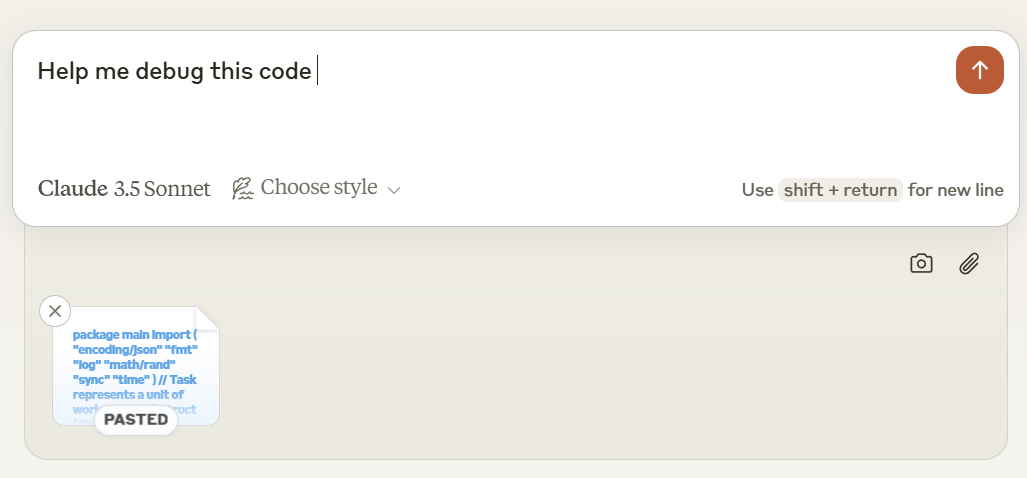Image resolution: width=1027 pixels, height=478 pixels.
Task: Remove the pasted attachment with X
Action: click(55, 311)
